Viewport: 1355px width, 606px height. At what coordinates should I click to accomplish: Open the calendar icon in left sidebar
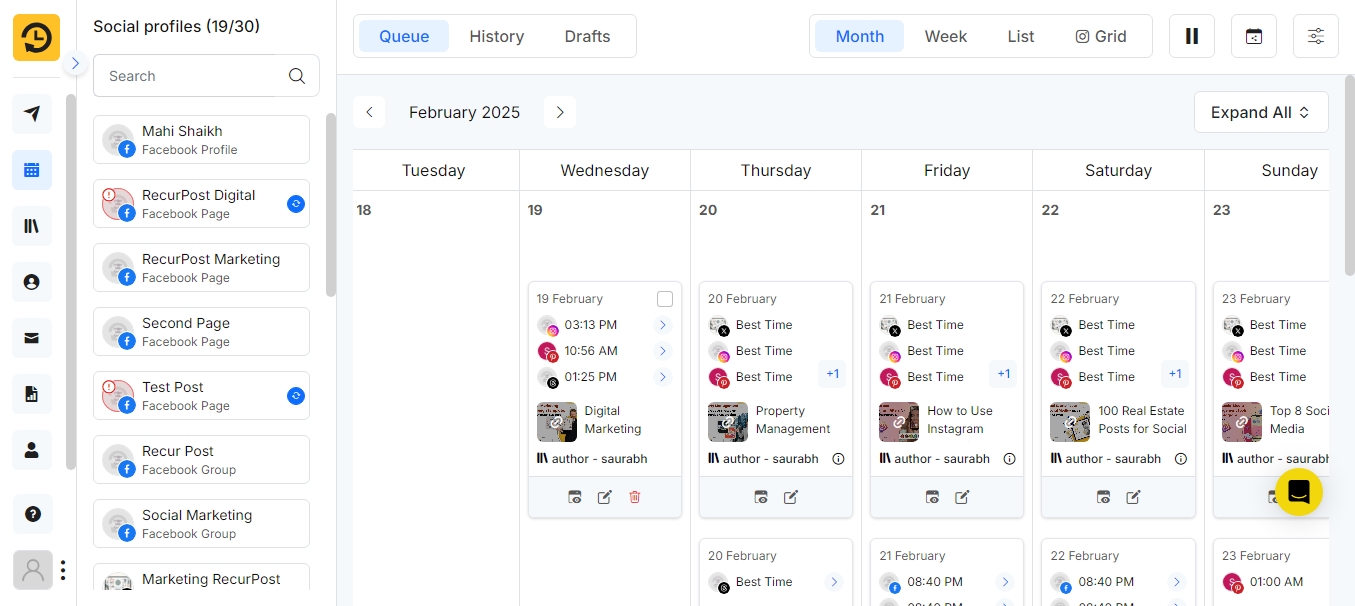click(32, 170)
